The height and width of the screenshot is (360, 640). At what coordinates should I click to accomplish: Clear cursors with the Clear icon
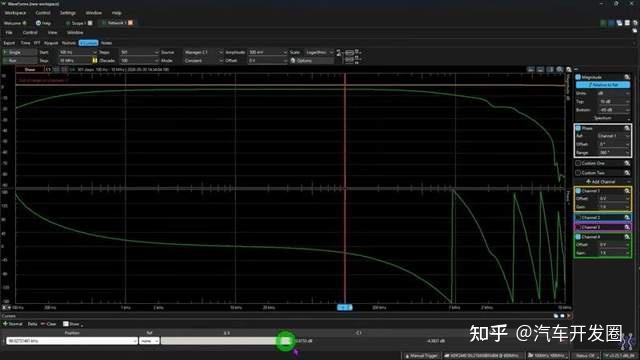tap(43, 324)
